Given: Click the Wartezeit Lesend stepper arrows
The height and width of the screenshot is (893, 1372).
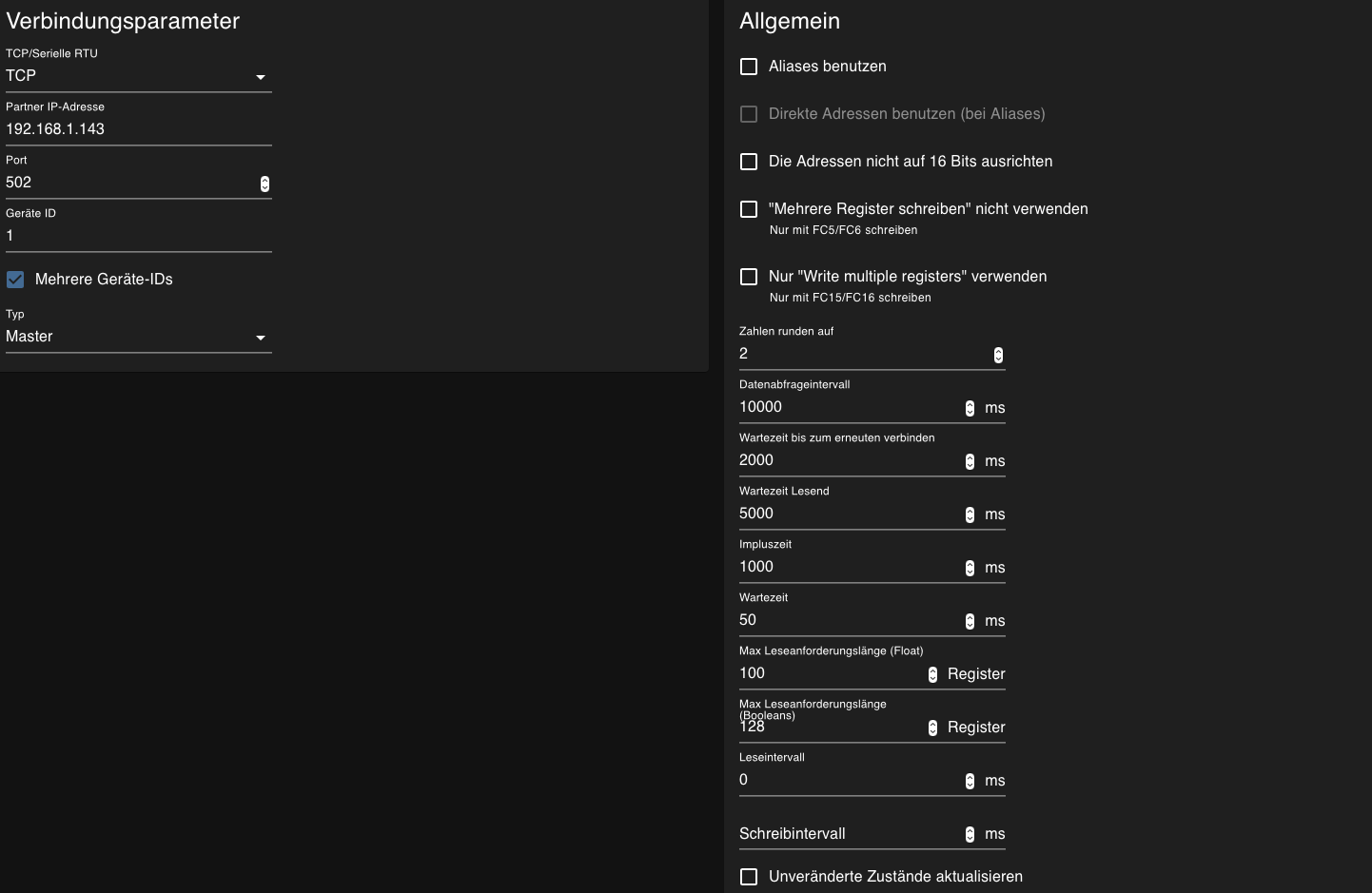Looking at the screenshot, I should click(970, 514).
